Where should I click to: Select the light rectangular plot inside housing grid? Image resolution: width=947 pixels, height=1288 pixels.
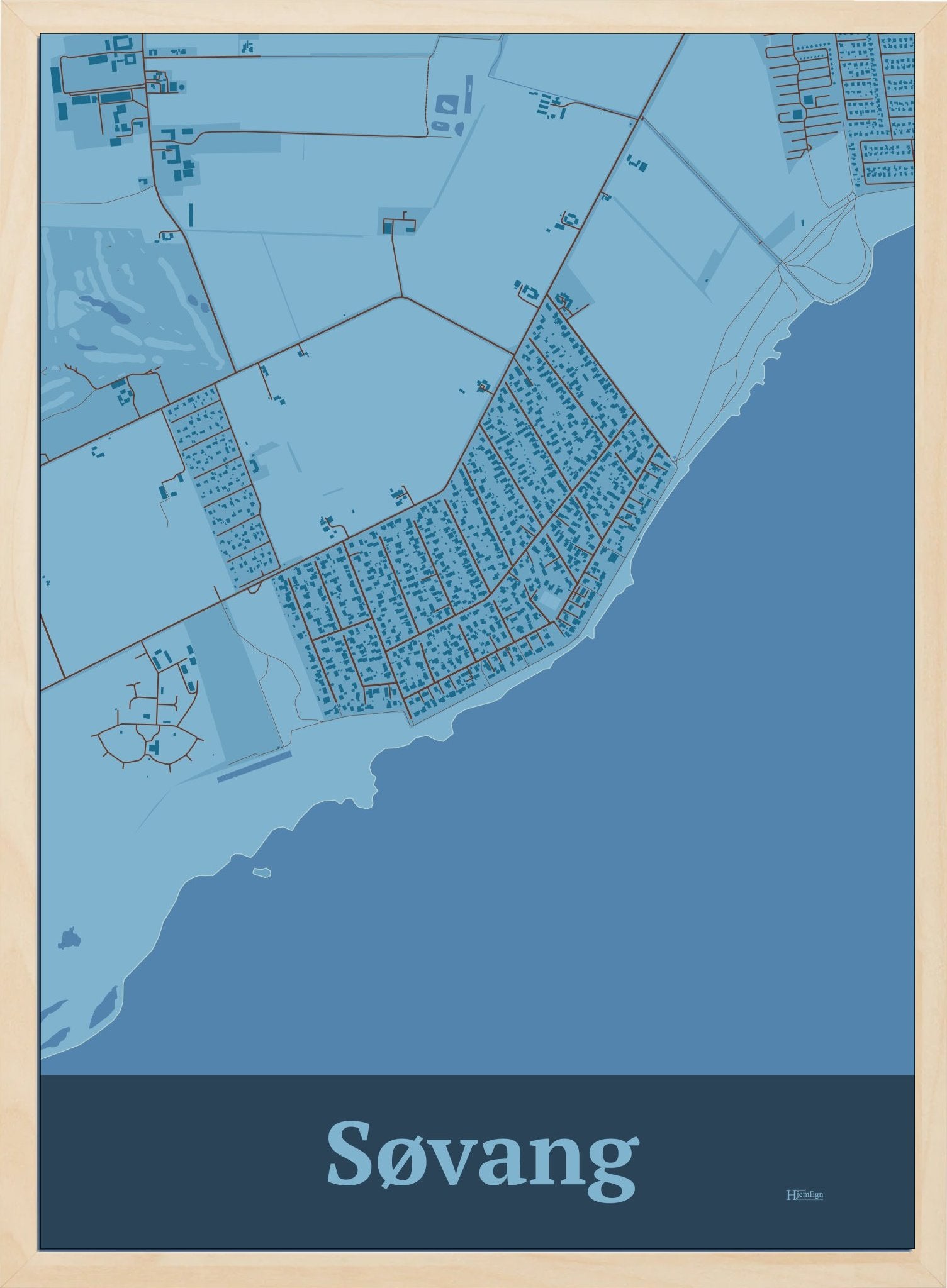548,600
